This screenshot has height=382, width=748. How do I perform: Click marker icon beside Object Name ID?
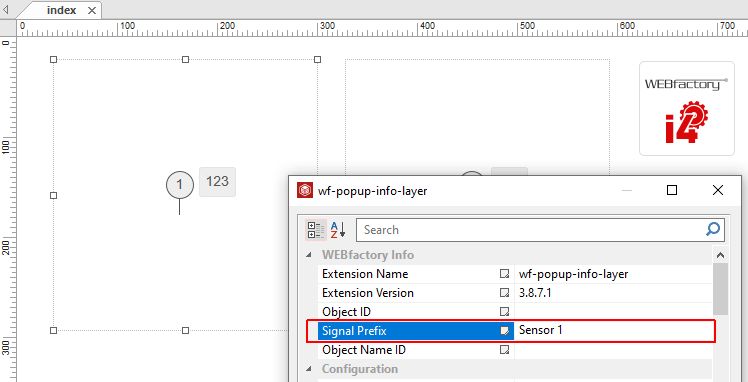tap(504, 350)
